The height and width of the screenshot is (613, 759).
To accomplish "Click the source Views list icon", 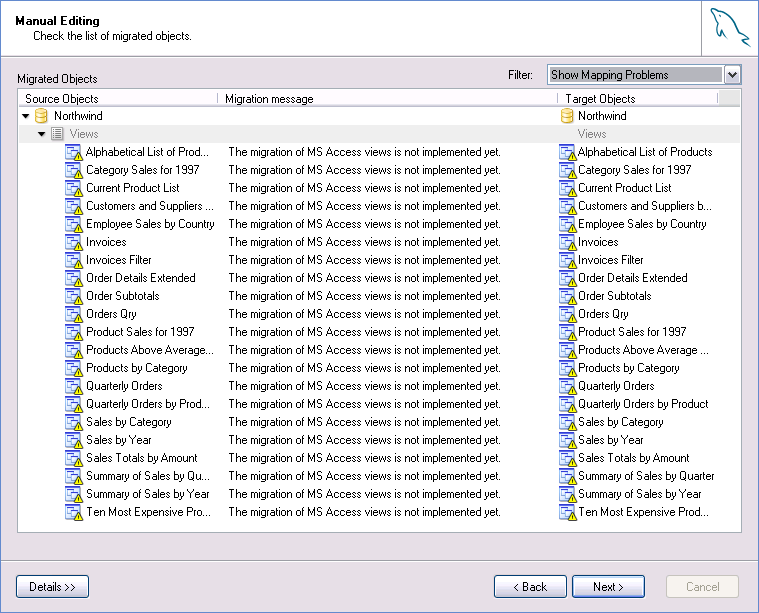I will click(x=57, y=134).
